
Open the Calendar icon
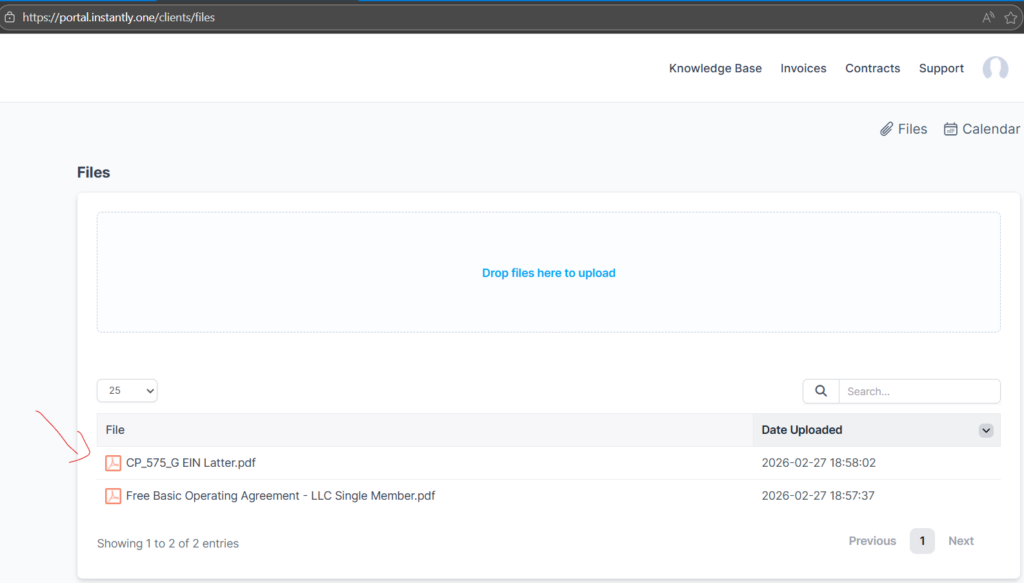coord(951,129)
